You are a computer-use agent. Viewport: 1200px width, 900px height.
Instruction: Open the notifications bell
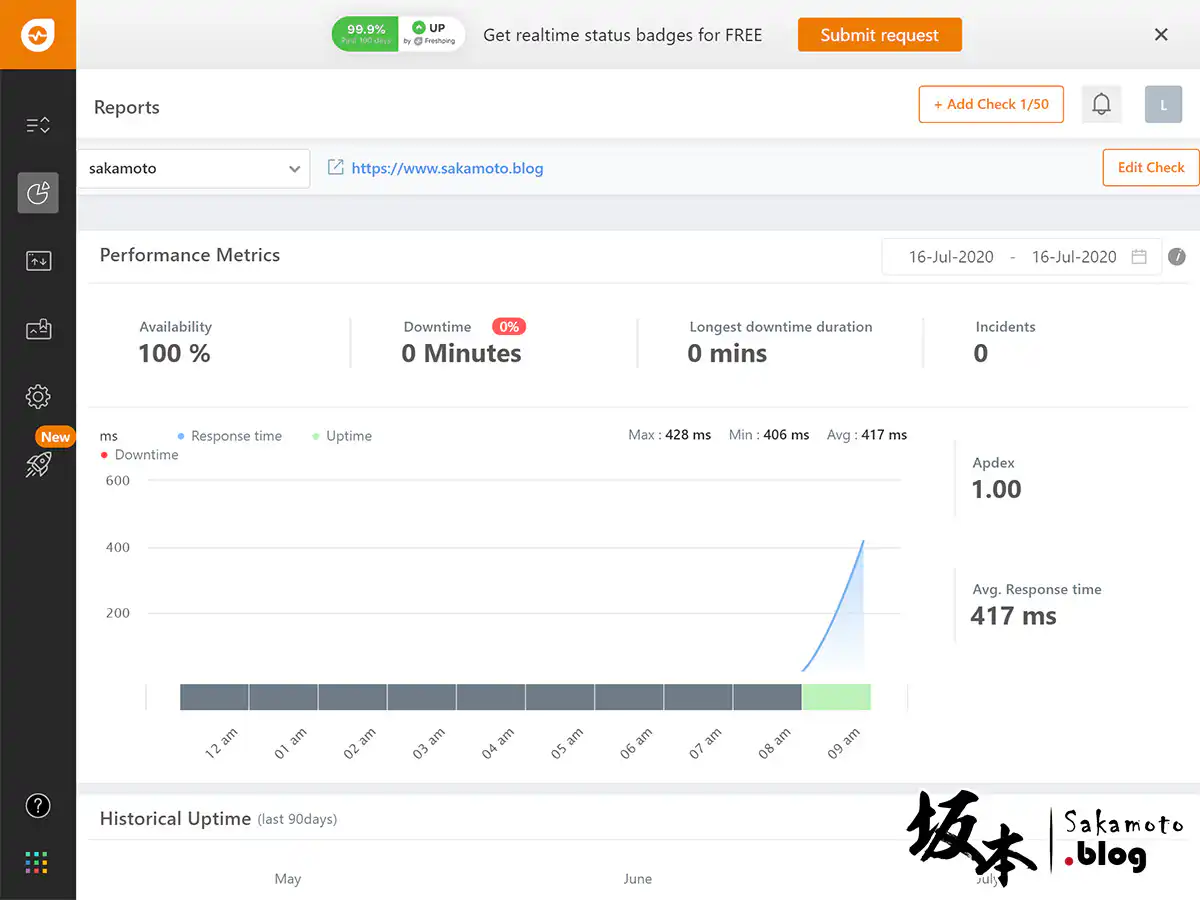click(x=1101, y=104)
